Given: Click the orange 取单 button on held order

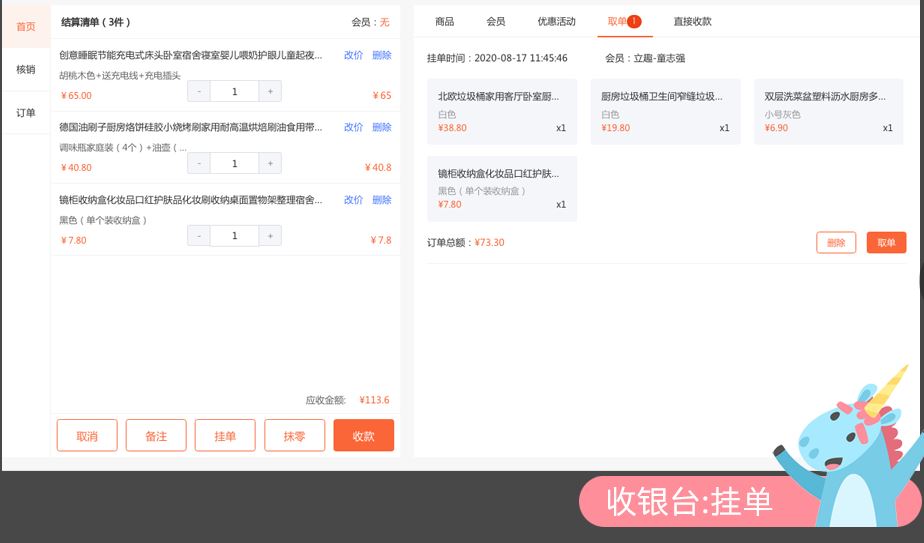Looking at the screenshot, I should pos(886,242).
